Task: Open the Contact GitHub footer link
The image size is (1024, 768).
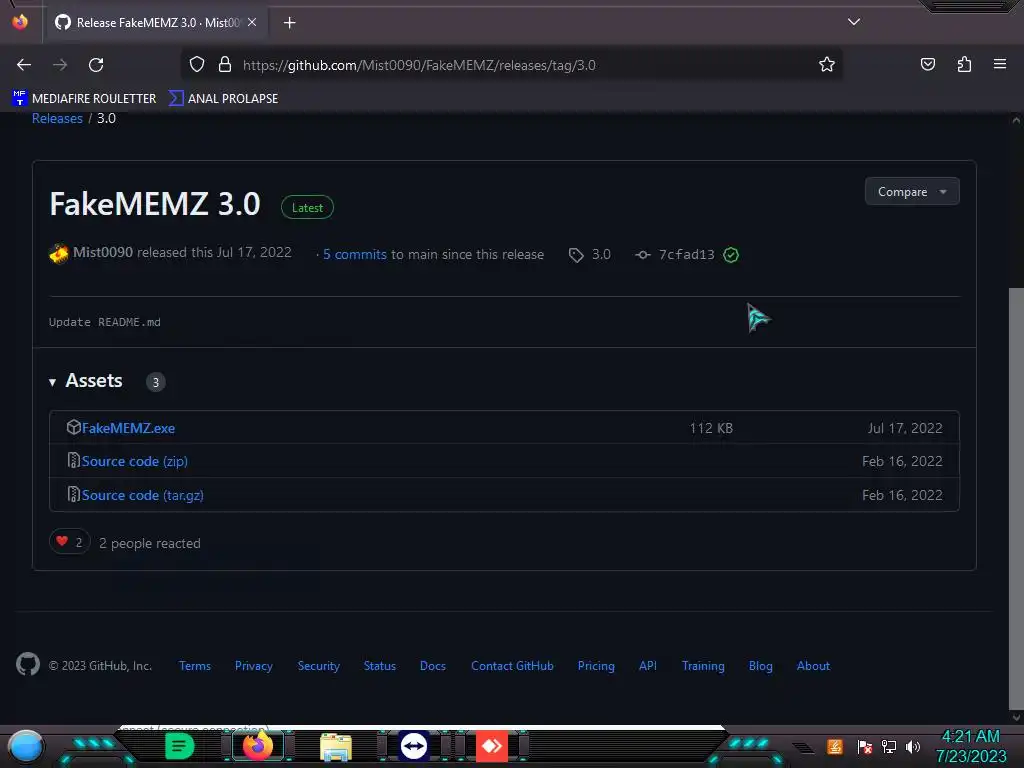Action: [512, 666]
